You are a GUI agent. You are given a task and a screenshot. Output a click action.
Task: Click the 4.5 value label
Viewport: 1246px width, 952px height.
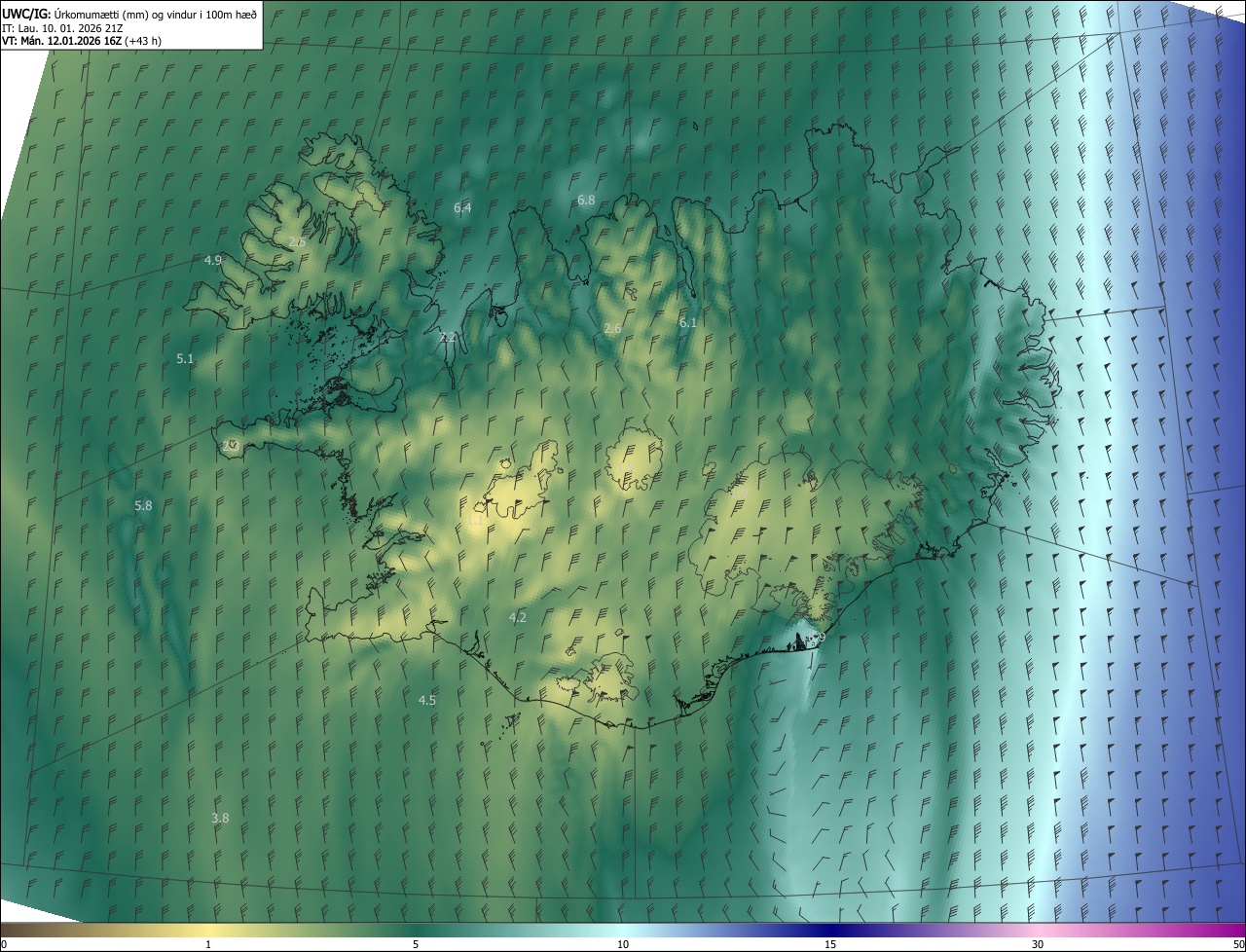click(427, 700)
